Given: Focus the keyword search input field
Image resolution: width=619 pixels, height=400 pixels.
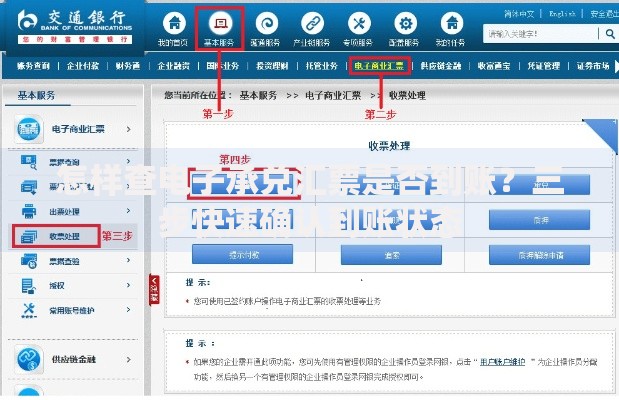Looking at the screenshot, I should click(x=541, y=34).
